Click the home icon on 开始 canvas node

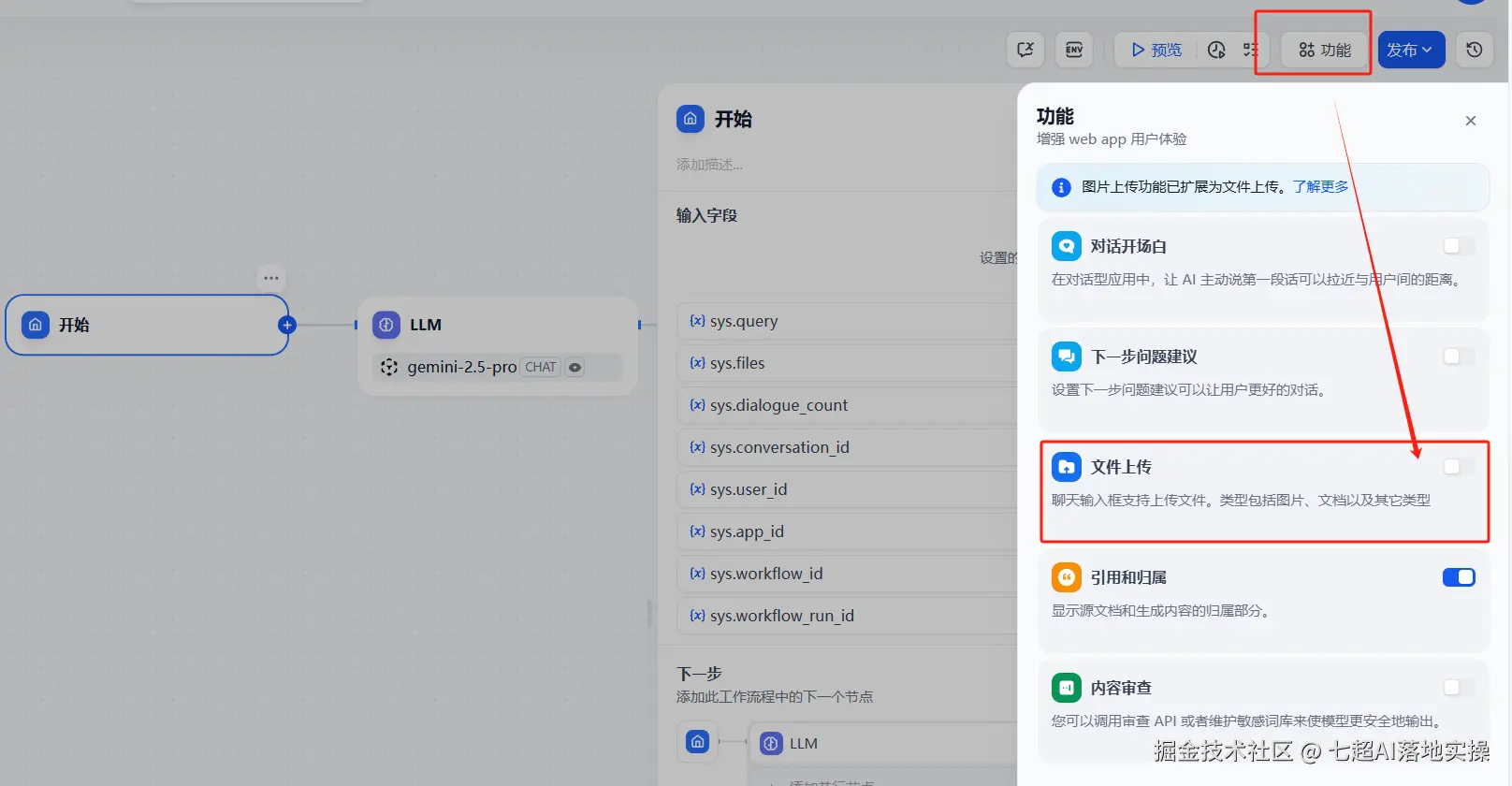point(36,325)
